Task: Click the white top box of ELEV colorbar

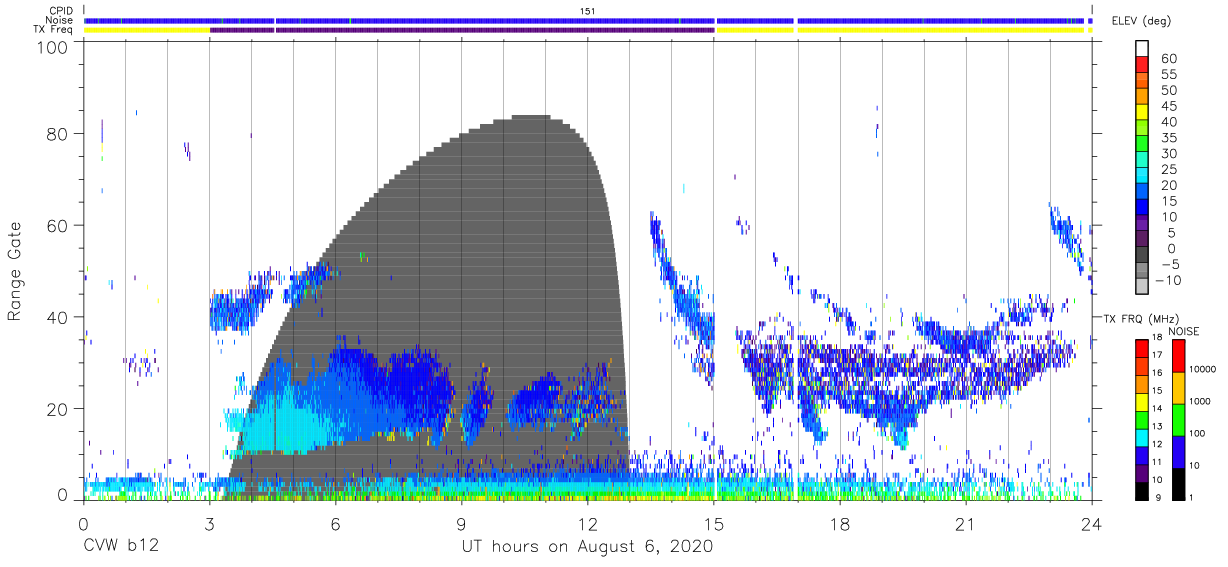Action: pos(1142,49)
